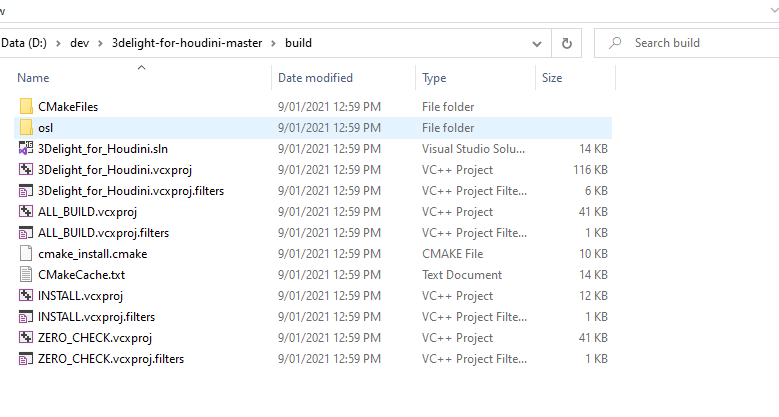This screenshot has width=779, height=417.
Task: Click the 3Delight_for_Houdini.sln Visual Studio icon
Action: pyautogui.click(x=27, y=149)
